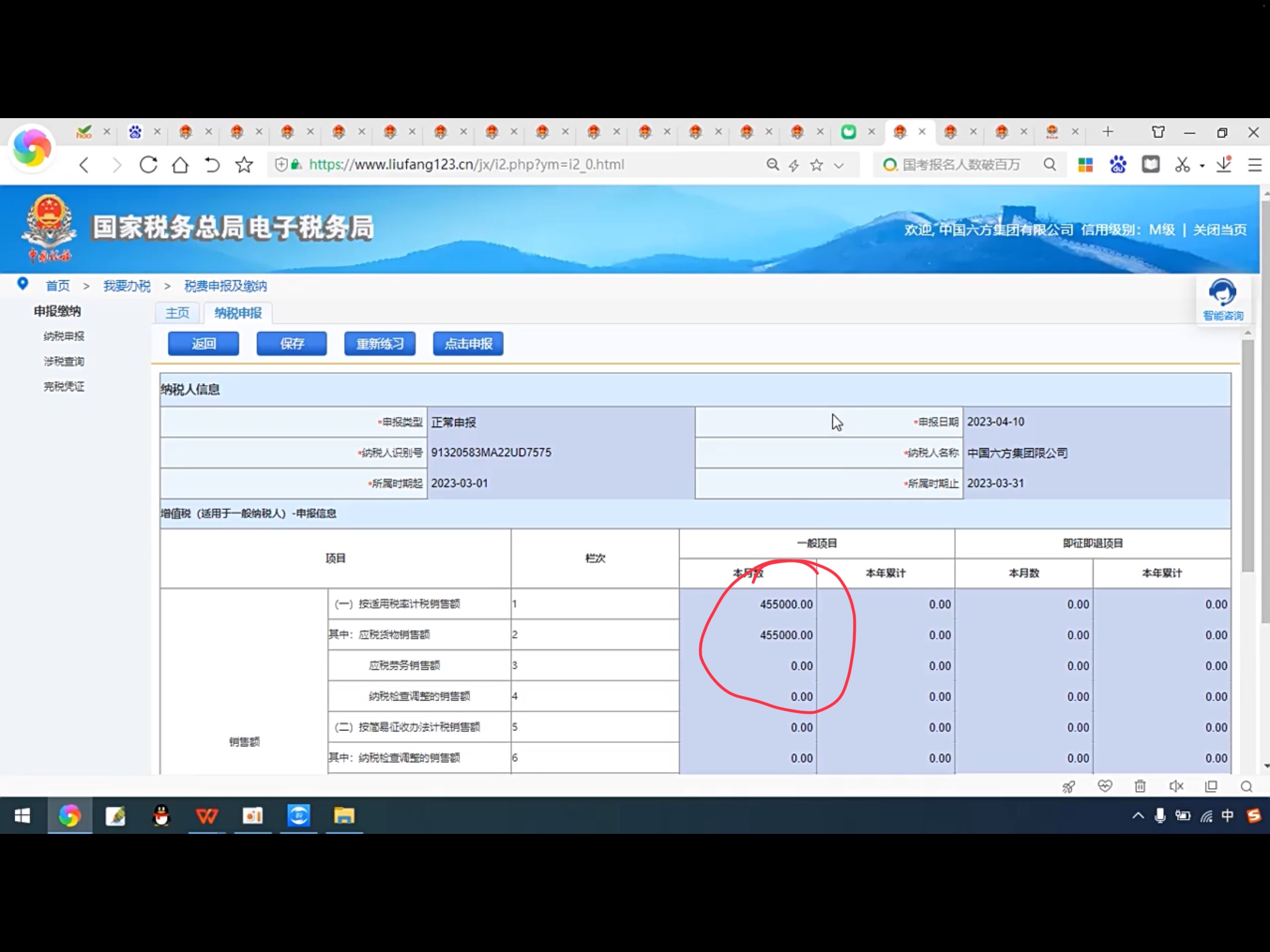Click the browser page vertical scrollbar
The height and width of the screenshot is (952, 1270).
point(1265,411)
